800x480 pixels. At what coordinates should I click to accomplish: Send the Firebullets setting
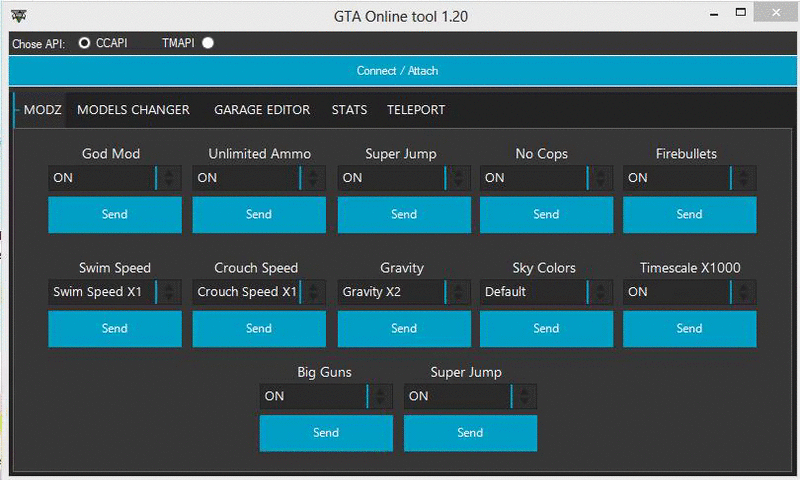[x=690, y=215]
